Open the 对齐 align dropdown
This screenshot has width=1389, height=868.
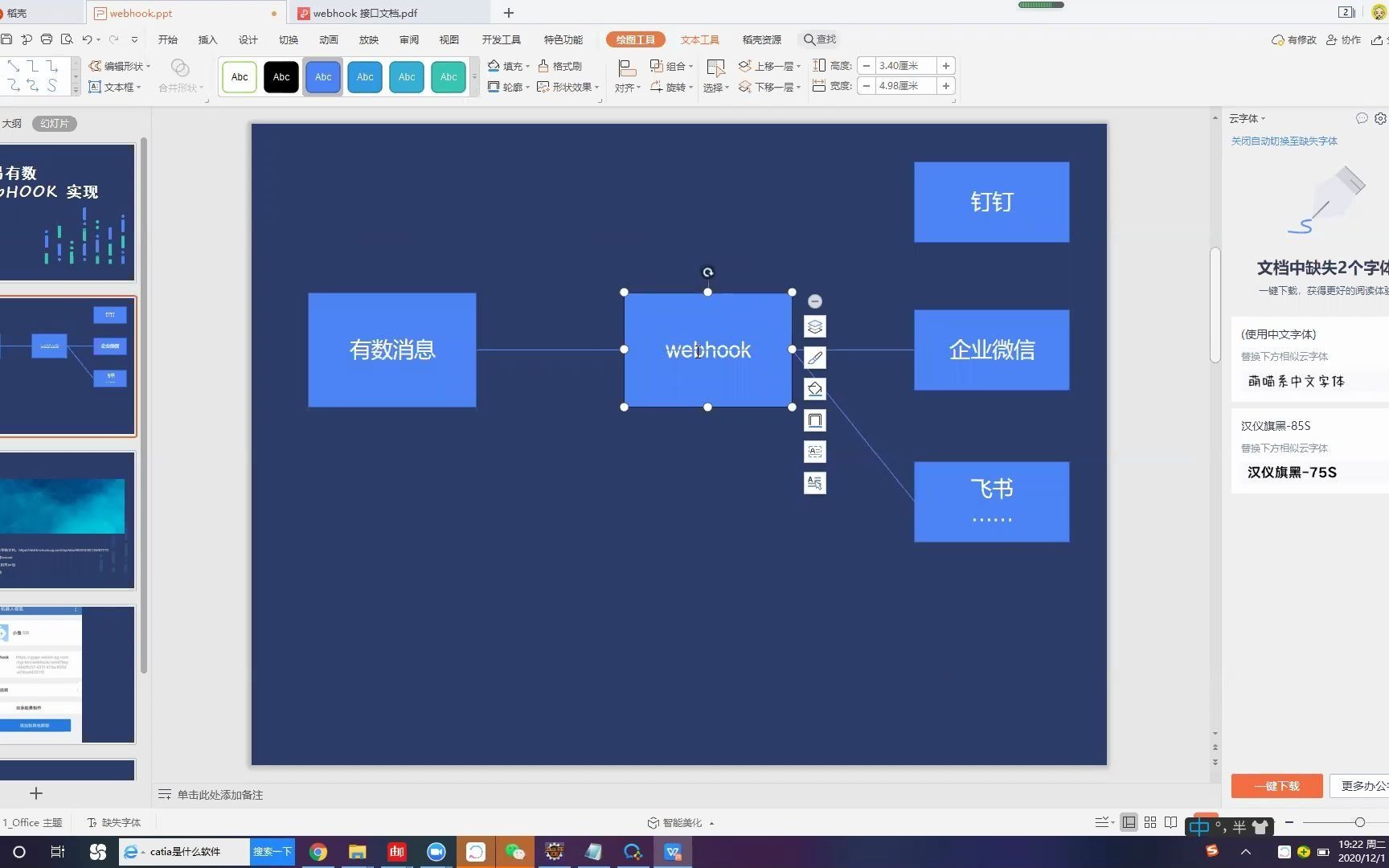[x=628, y=88]
